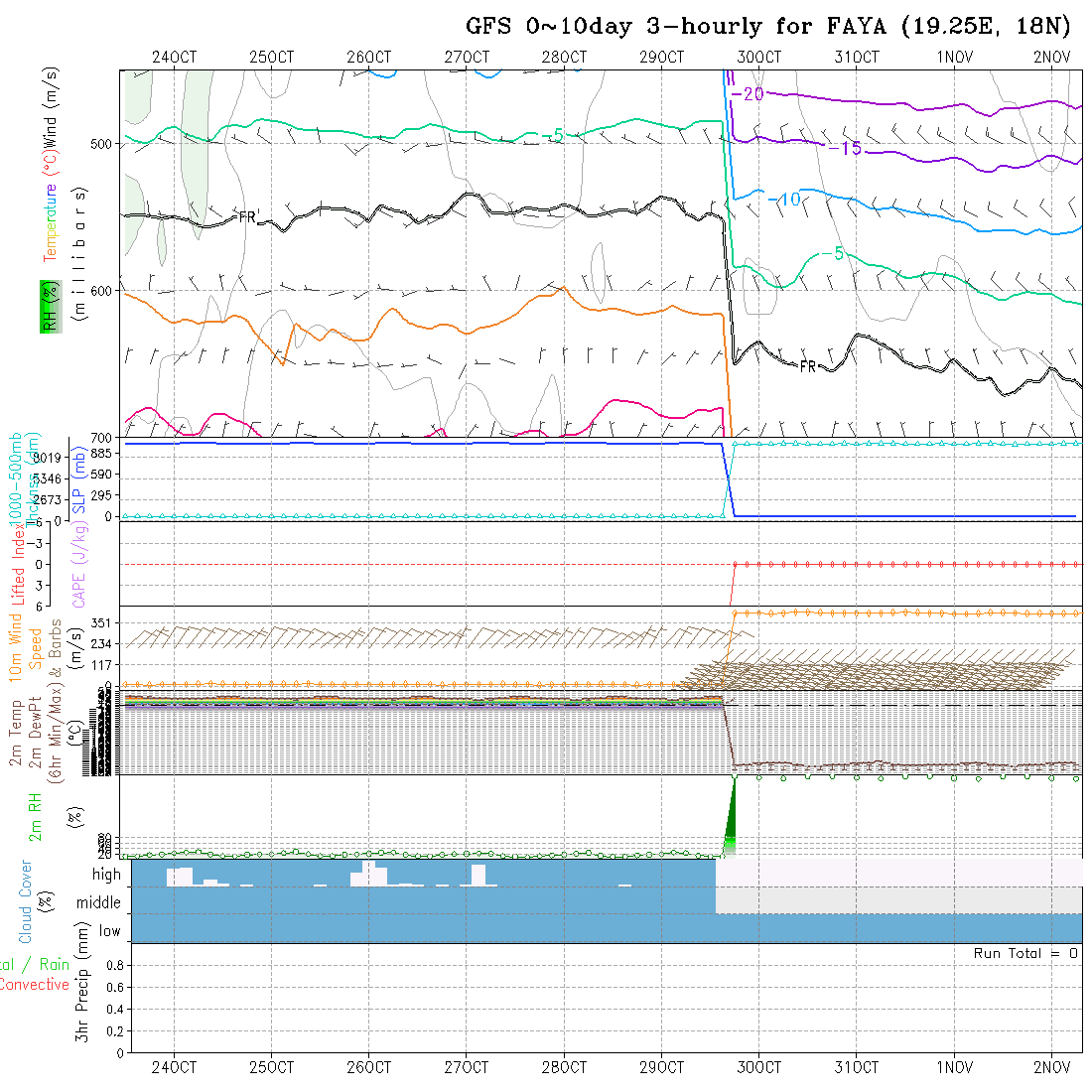
Task: Select 2NOV label on the bottom axis
Action: 1051,1067
